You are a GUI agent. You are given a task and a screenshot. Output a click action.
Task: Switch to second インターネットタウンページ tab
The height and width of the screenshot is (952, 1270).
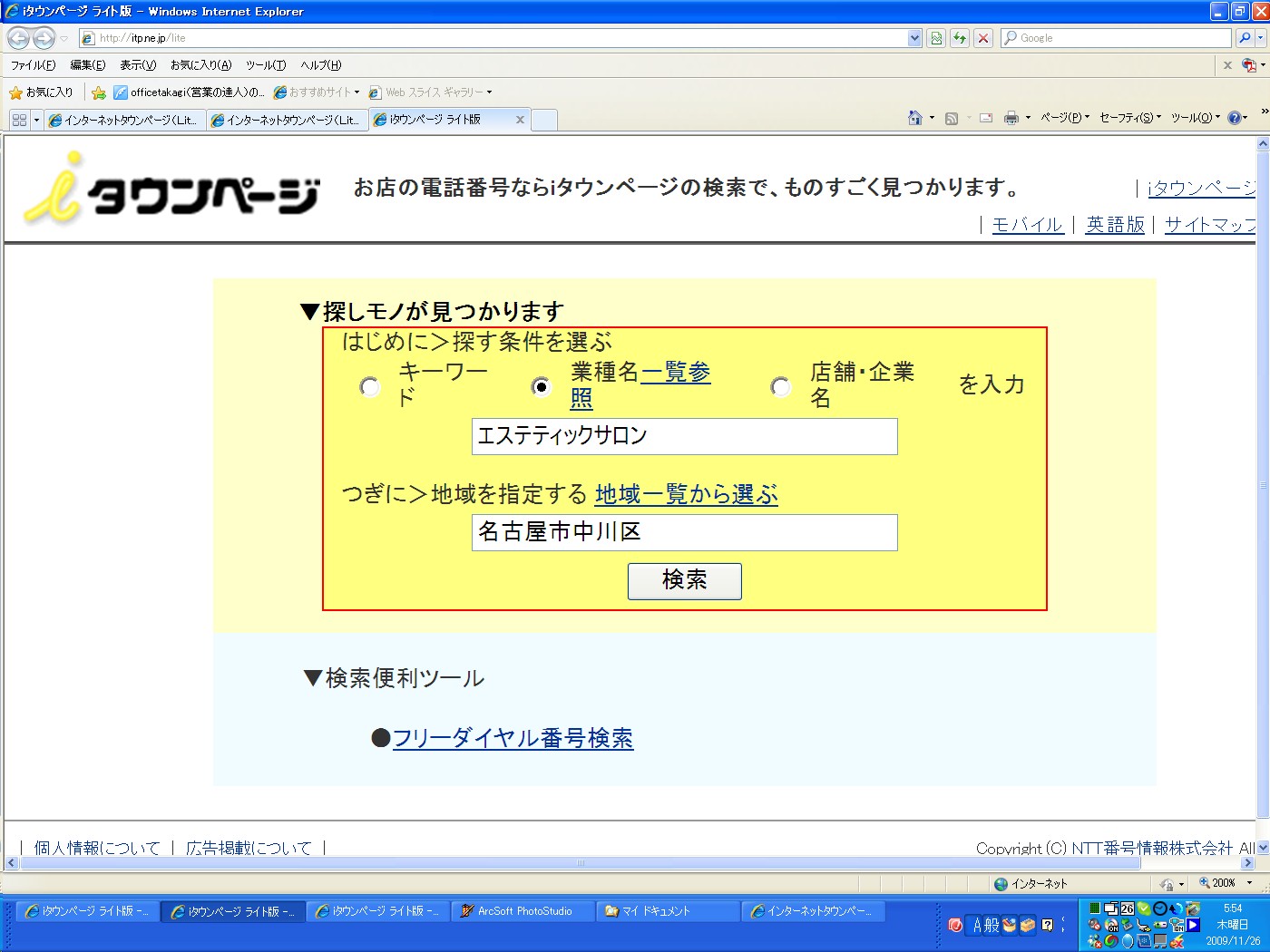[287, 120]
